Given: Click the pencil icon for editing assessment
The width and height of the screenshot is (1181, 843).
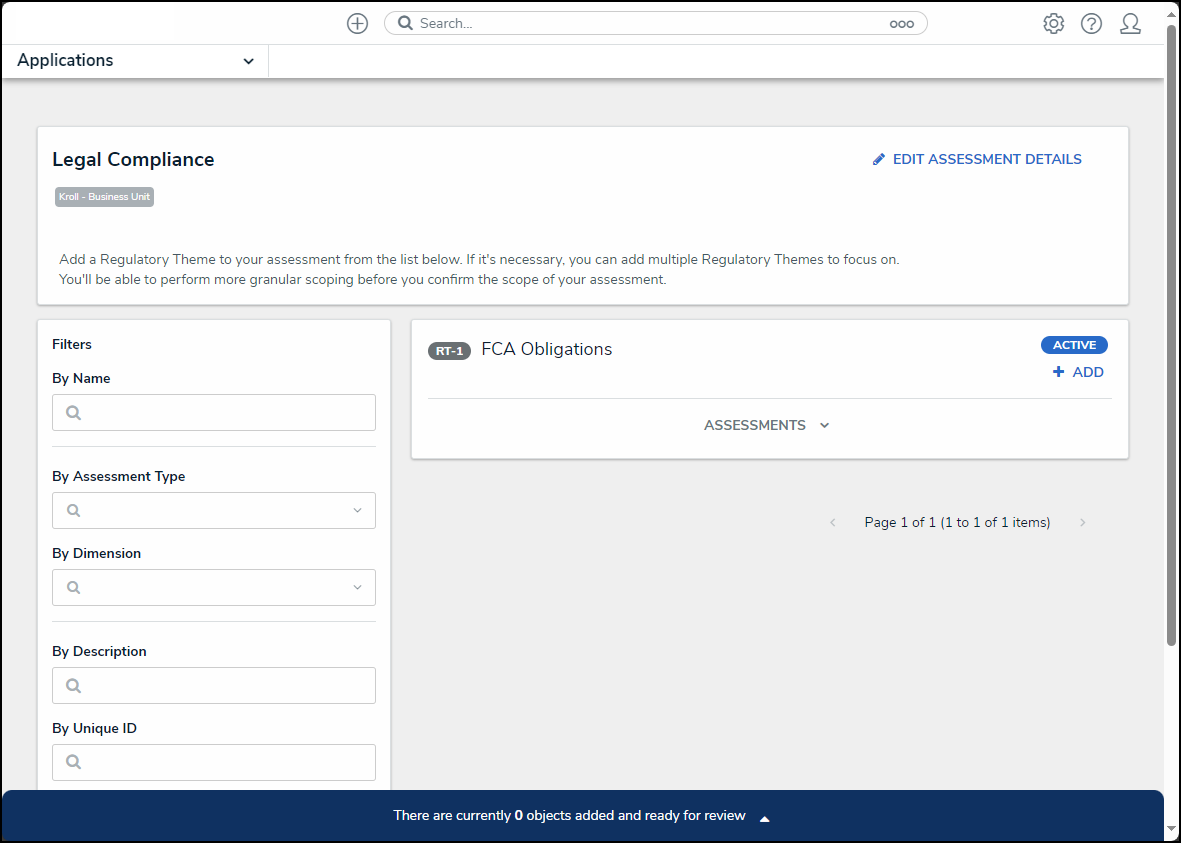Looking at the screenshot, I should pyautogui.click(x=879, y=159).
